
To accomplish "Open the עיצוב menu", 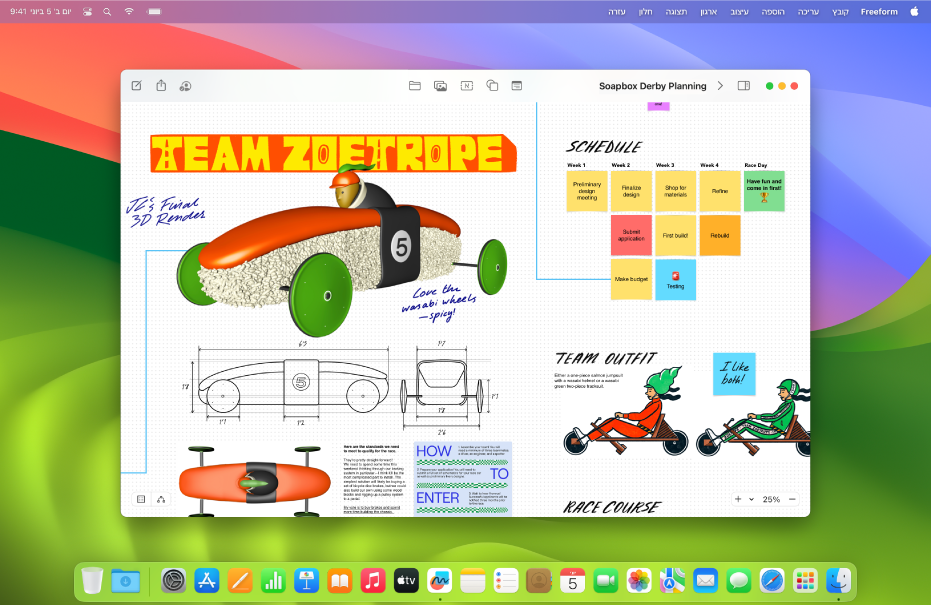I will tap(739, 11).
